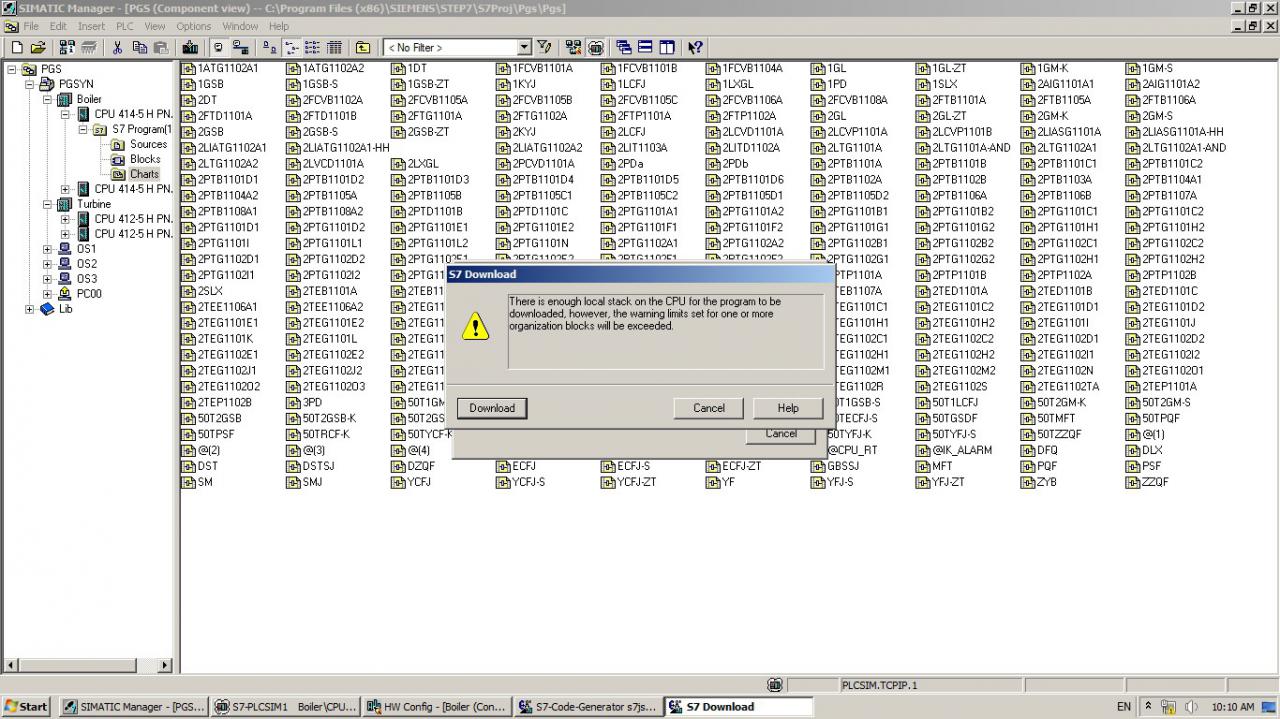Image resolution: width=1280 pixels, height=719 pixels.
Task: Click Cancel next to the Help button
Action: 709,408
